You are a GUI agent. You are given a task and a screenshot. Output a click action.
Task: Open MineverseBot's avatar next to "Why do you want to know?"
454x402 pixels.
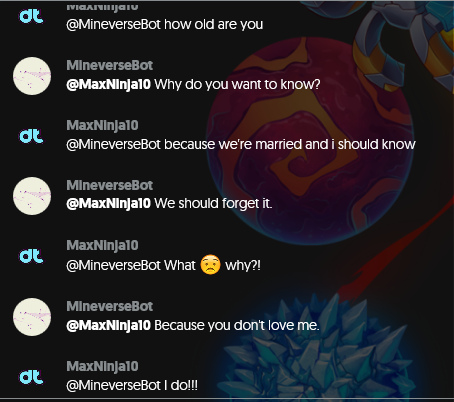tap(32, 76)
